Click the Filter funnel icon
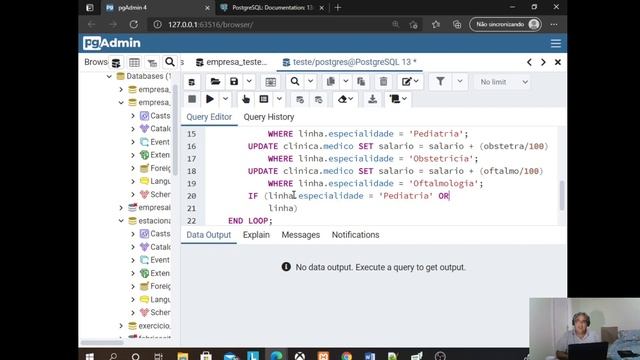Viewport: 640px width, 360px height. click(x=440, y=82)
